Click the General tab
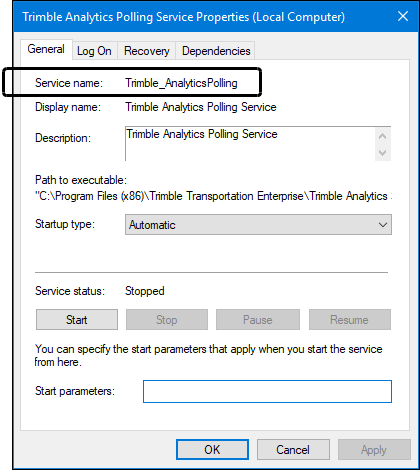420x470 pixels. pyautogui.click(x=46, y=49)
